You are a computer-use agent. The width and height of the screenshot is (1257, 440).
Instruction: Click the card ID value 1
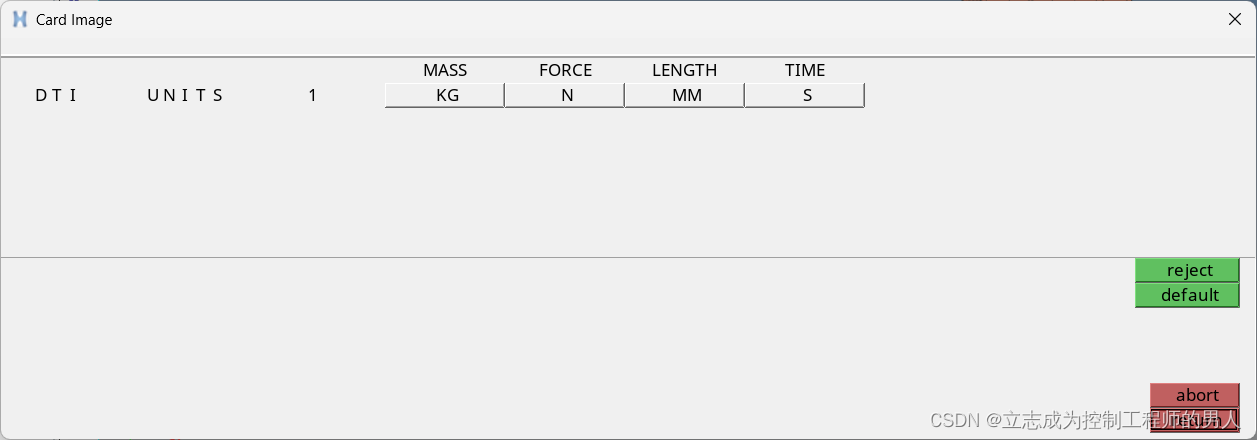coord(313,95)
